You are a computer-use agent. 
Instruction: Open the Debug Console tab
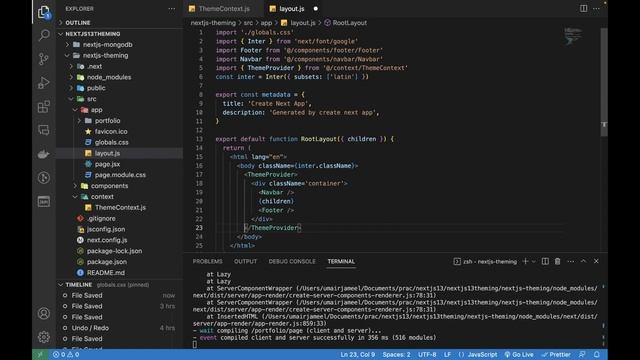click(292, 261)
